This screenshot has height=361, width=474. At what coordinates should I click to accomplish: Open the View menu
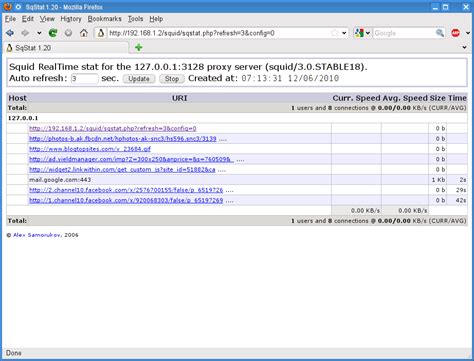47,19
